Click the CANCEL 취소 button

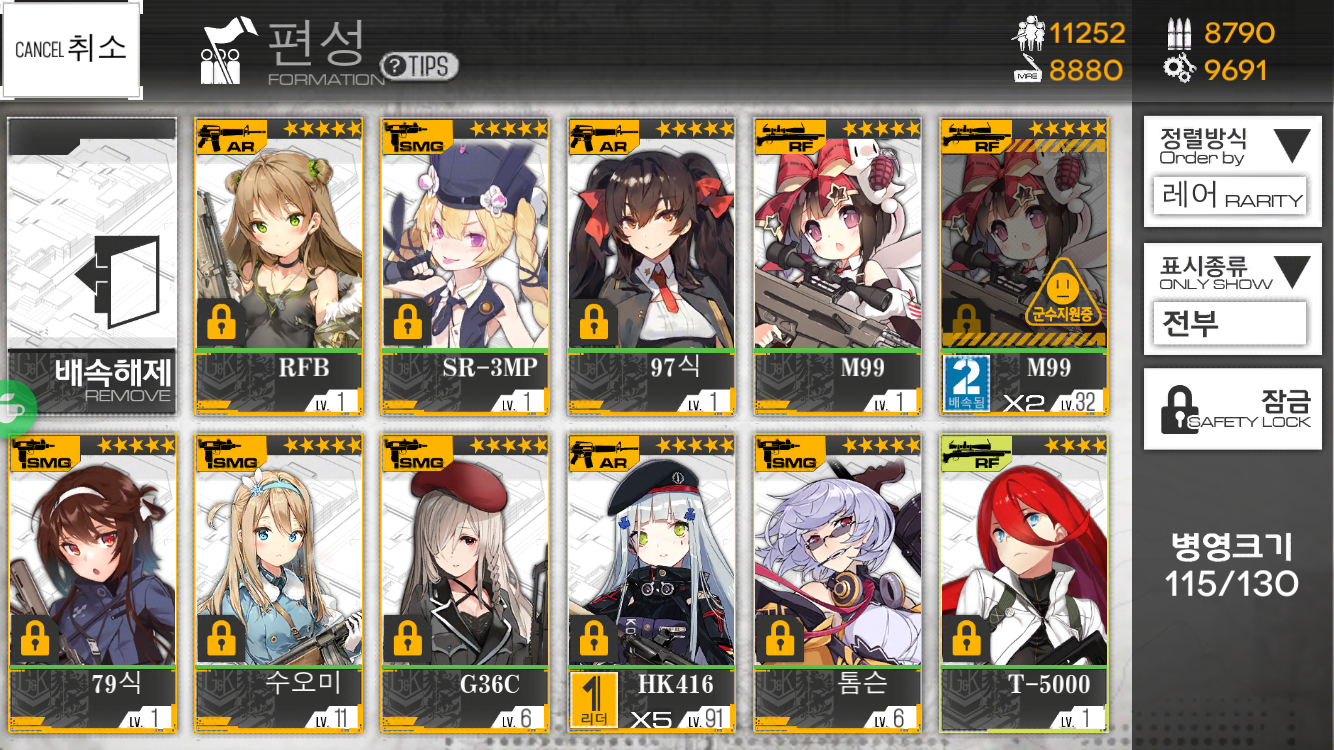click(x=70, y=49)
